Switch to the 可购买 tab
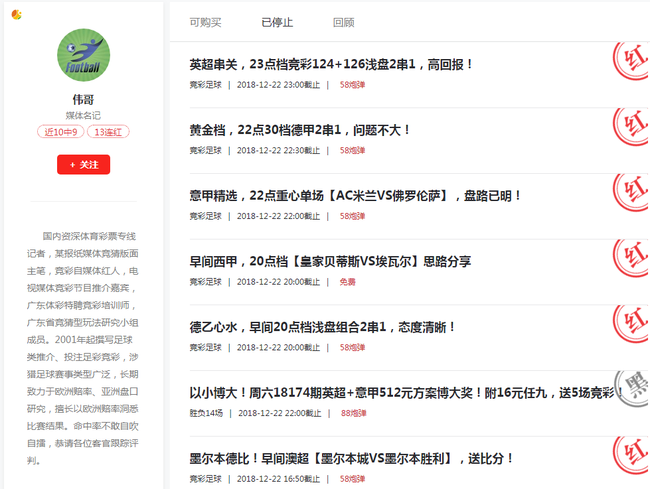 click(x=205, y=22)
